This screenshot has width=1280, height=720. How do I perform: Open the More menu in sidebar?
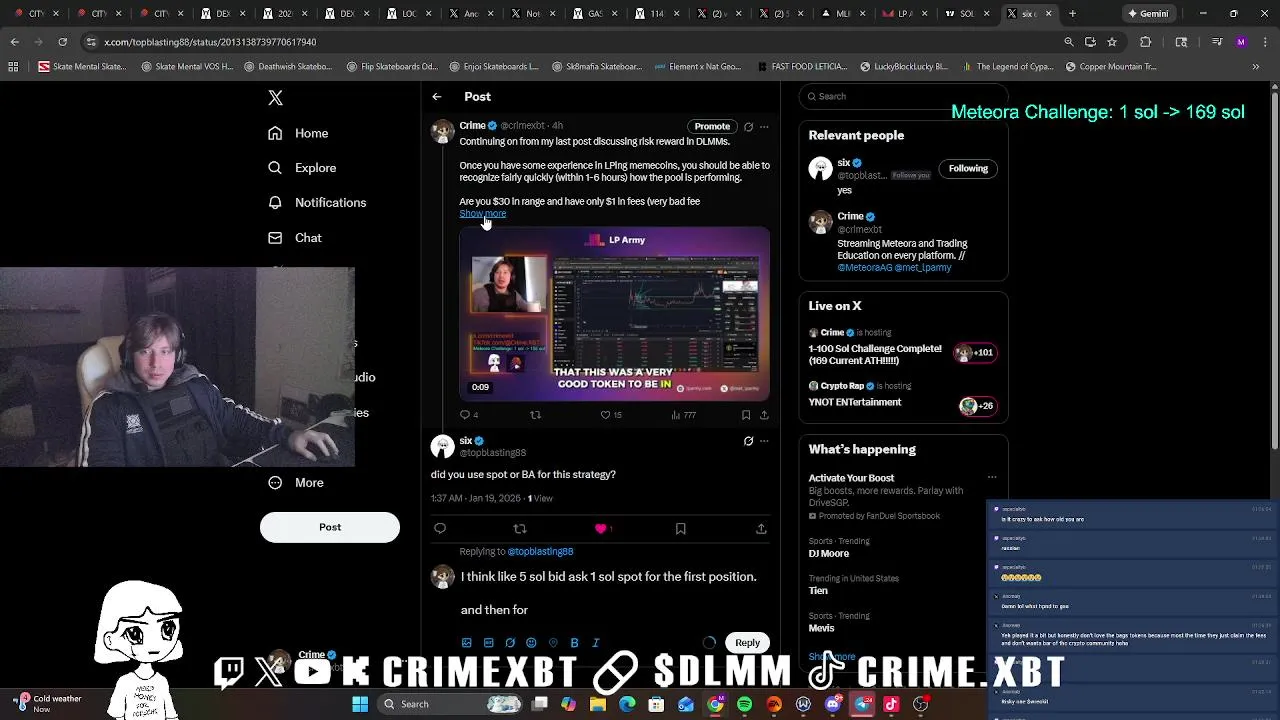pyautogui.click(x=296, y=482)
